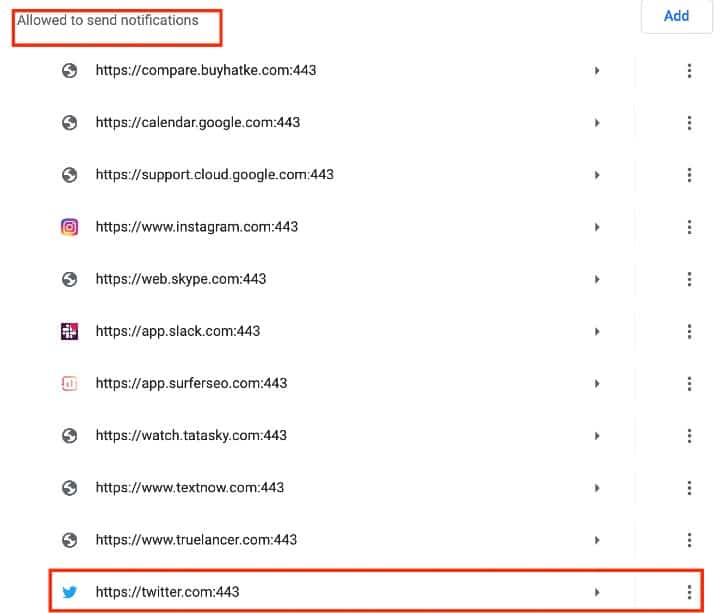Expand site details arrow for watch.tatasky.com

(597, 436)
